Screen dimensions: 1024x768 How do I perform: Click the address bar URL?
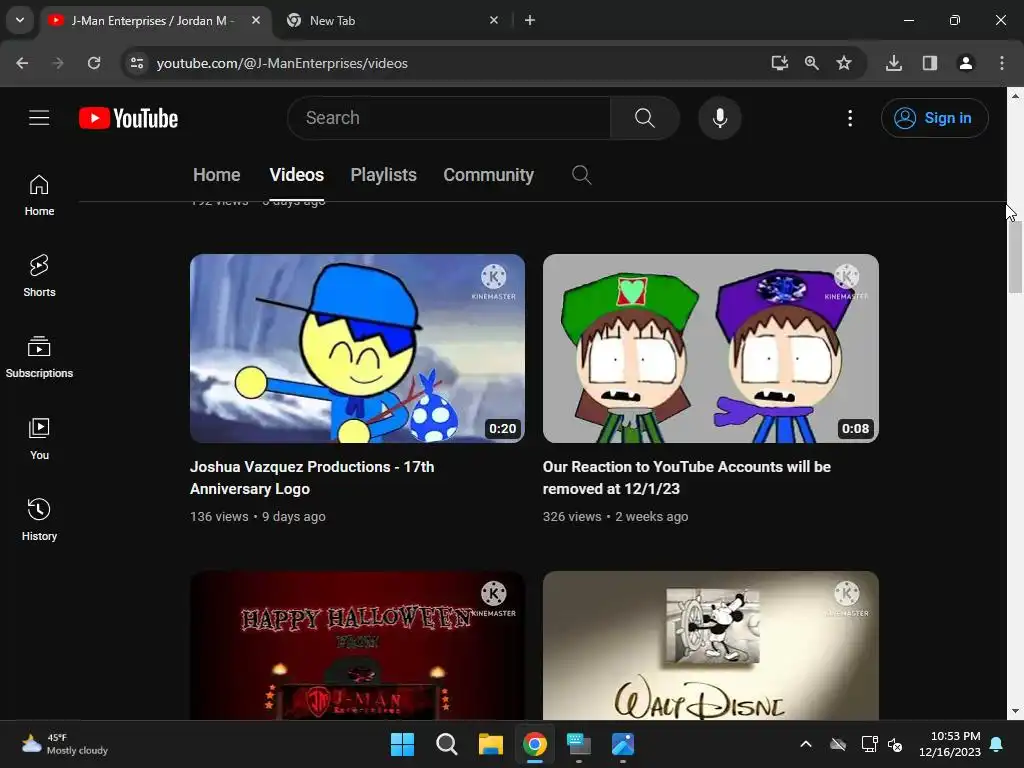pos(282,63)
